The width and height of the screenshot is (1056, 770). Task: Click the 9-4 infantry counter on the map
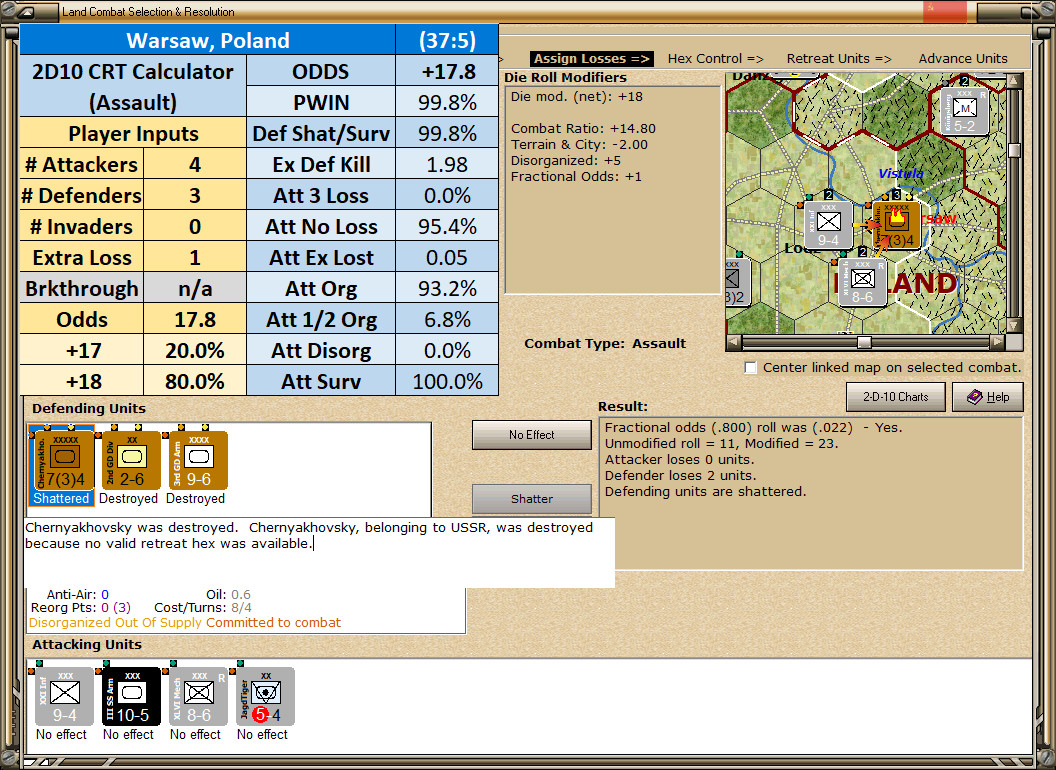click(828, 226)
